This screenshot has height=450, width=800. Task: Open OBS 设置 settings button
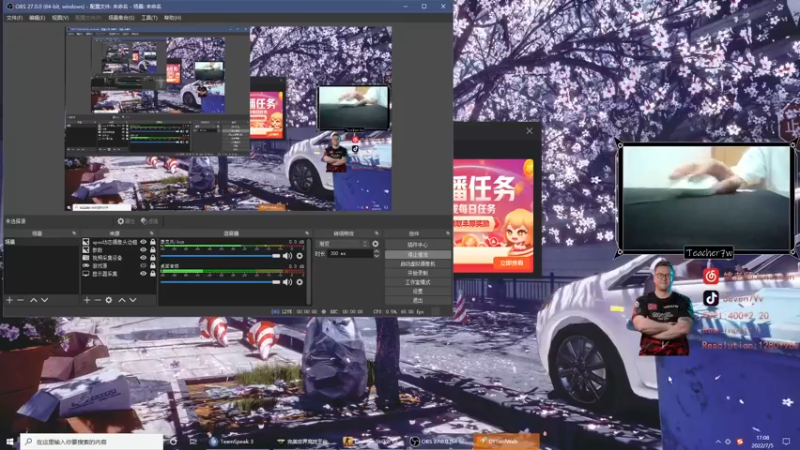[x=418, y=291]
